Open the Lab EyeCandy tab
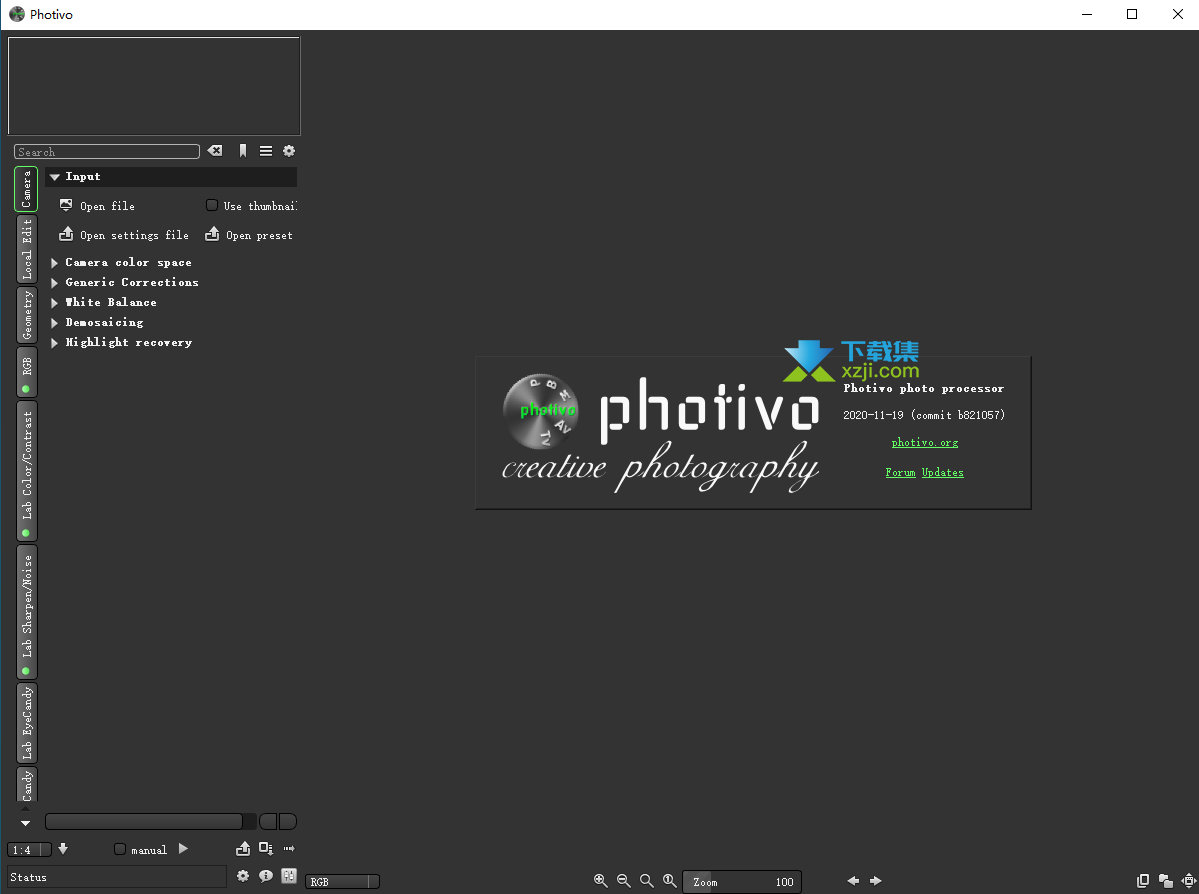Viewport: 1199px width, 894px height. click(x=27, y=723)
